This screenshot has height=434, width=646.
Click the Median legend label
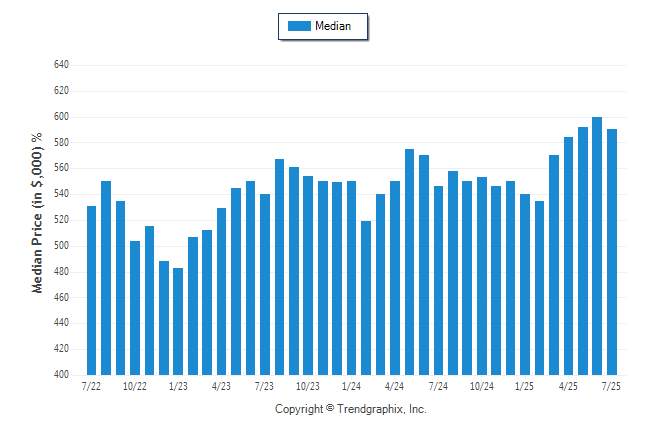pyautogui.click(x=333, y=26)
